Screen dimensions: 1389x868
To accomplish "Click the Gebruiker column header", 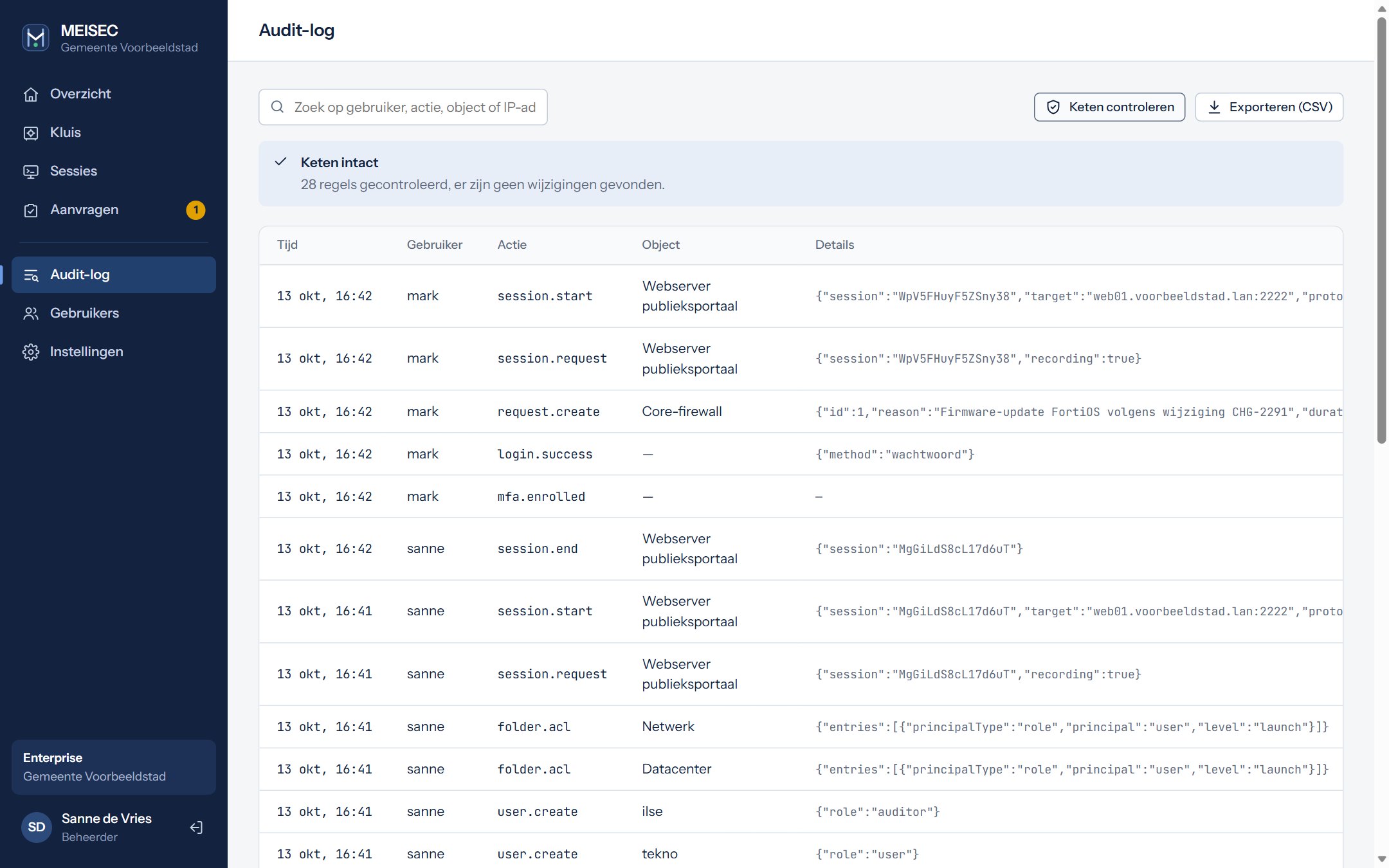I will point(435,245).
